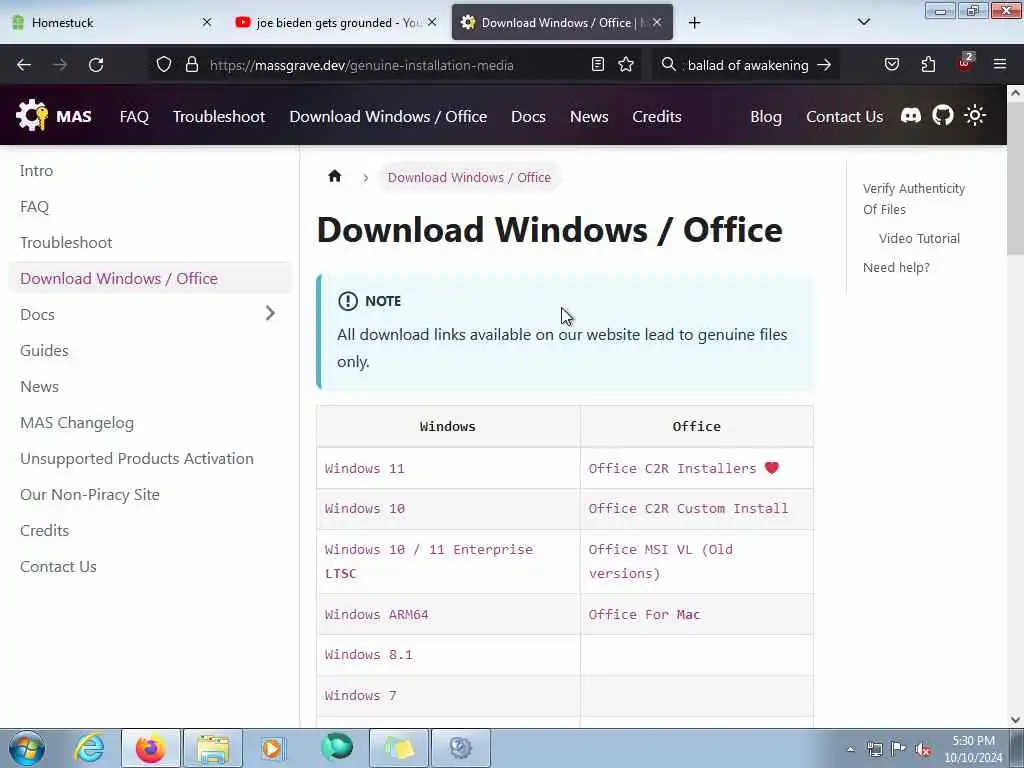
Task: Bookmark this page with star icon
Action: (x=626, y=64)
